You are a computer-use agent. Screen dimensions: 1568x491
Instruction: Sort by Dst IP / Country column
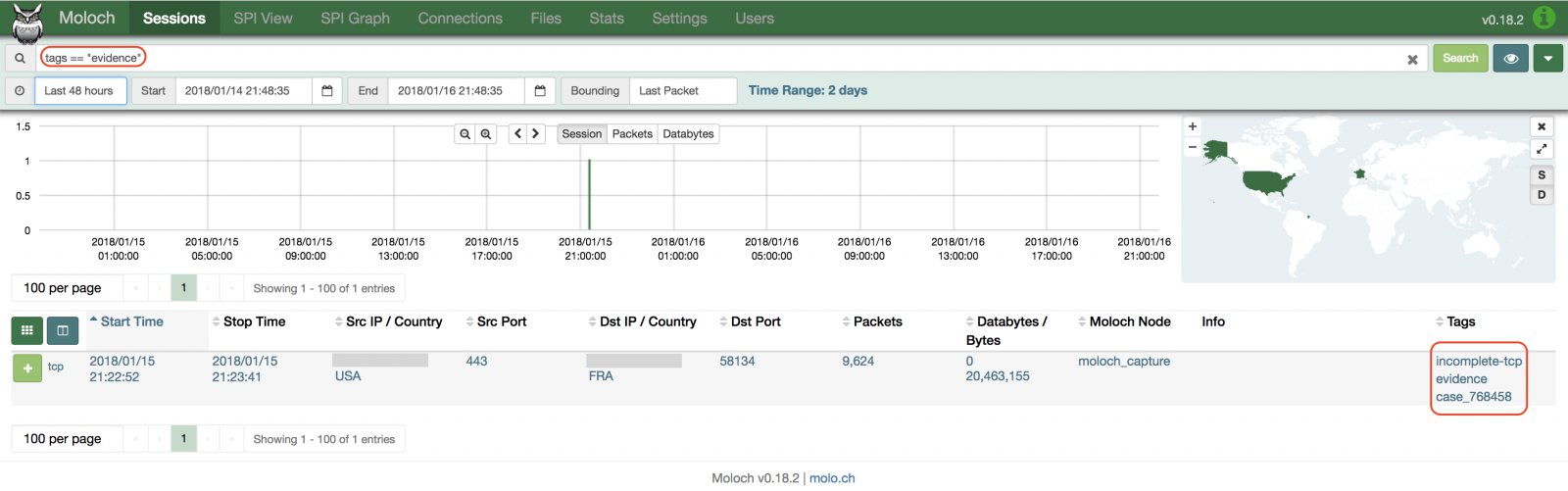642,321
